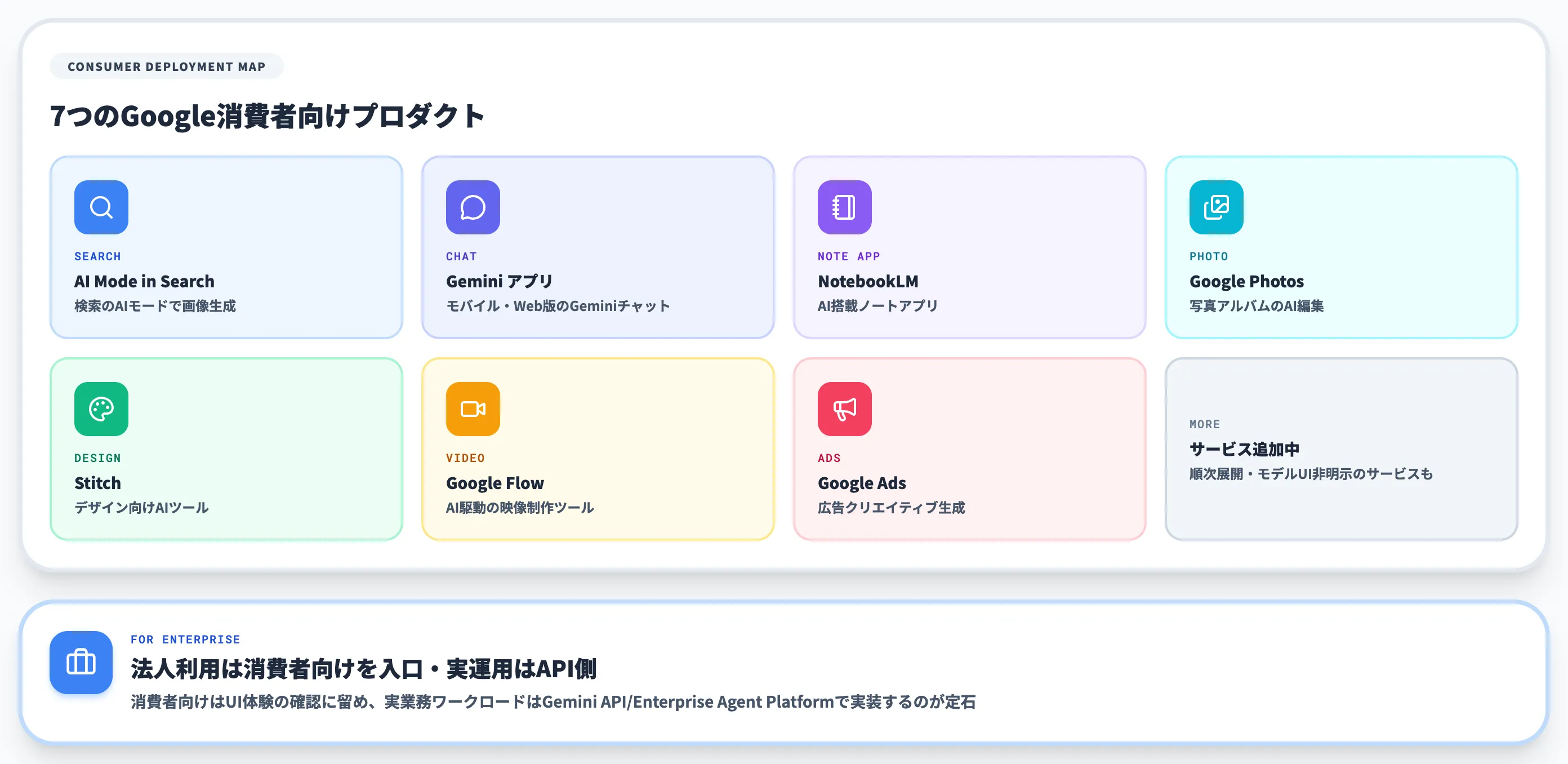
Task: Click description モバイル・Web版のGeminiチャット
Action: (x=558, y=305)
